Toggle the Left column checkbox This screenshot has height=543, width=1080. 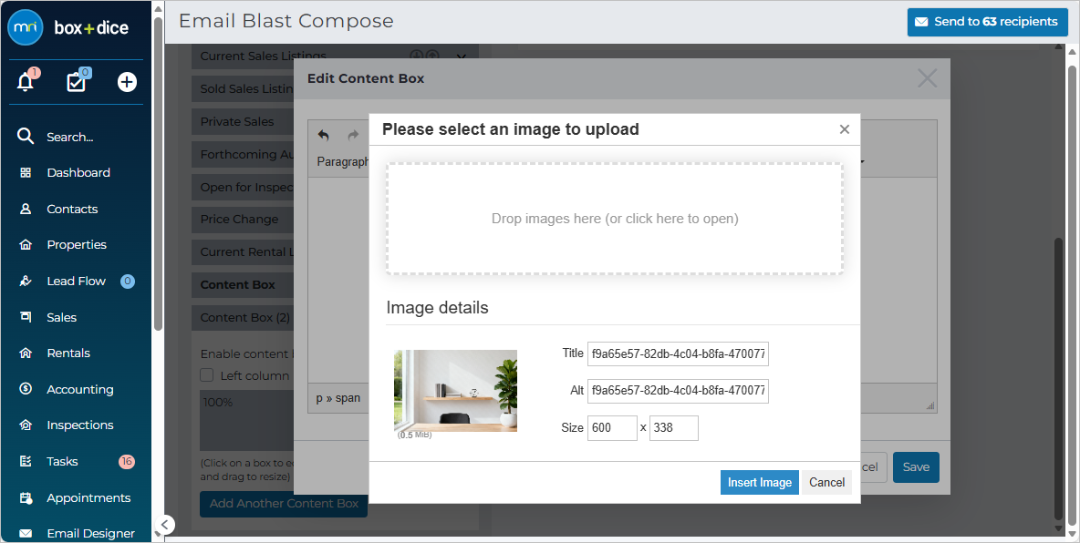click(207, 376)
